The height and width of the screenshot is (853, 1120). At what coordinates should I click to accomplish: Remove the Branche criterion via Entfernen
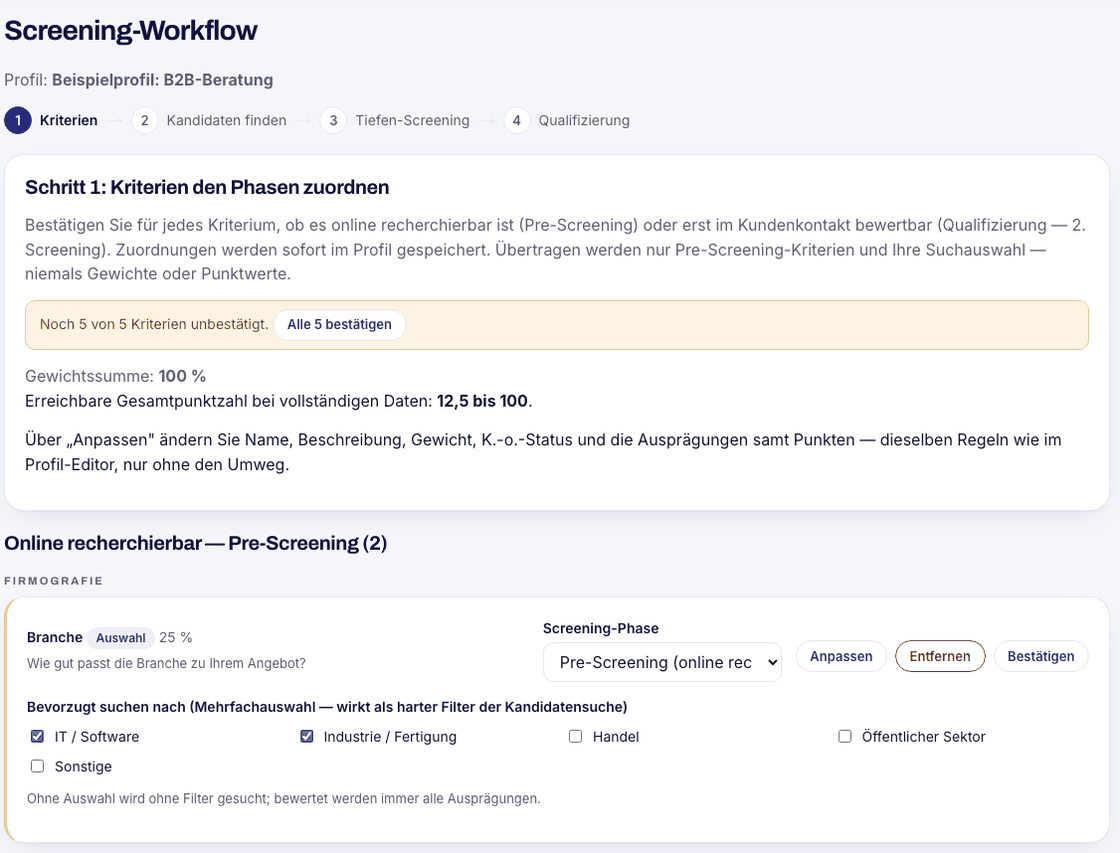click(940, 656)
